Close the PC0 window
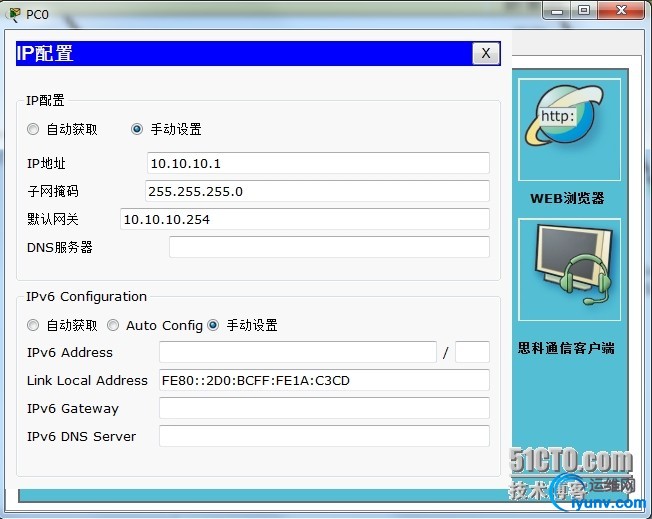Screen dimensions: 652x519 (621, 11)
